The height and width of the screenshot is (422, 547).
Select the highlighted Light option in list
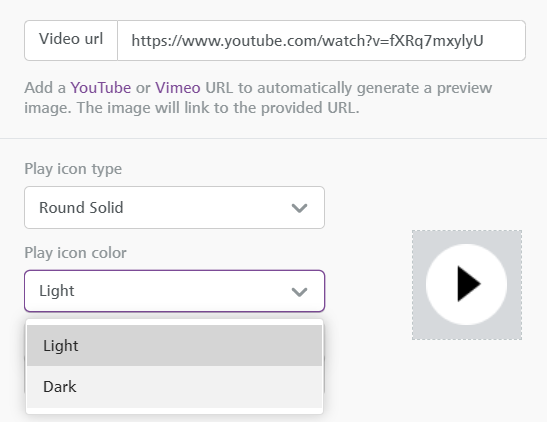(x=174, y=346)
